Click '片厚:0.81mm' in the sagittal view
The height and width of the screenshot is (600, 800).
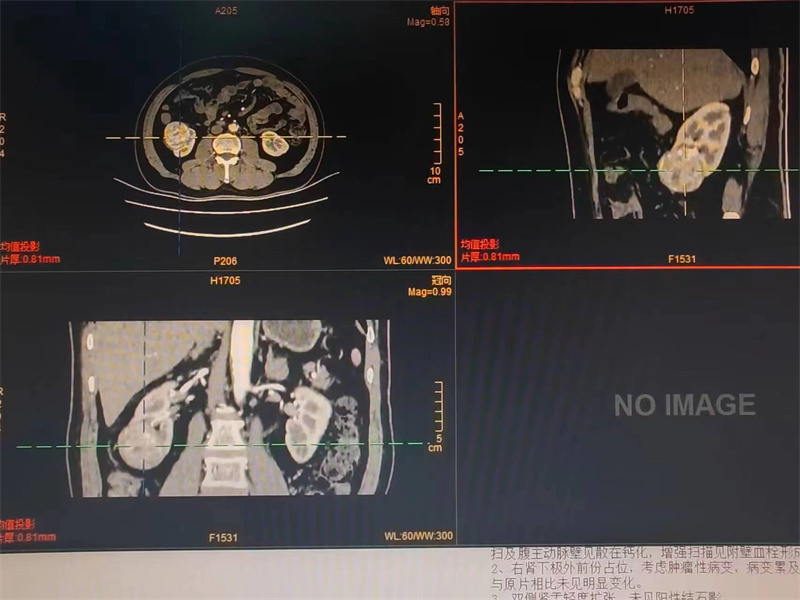(490, 257)
